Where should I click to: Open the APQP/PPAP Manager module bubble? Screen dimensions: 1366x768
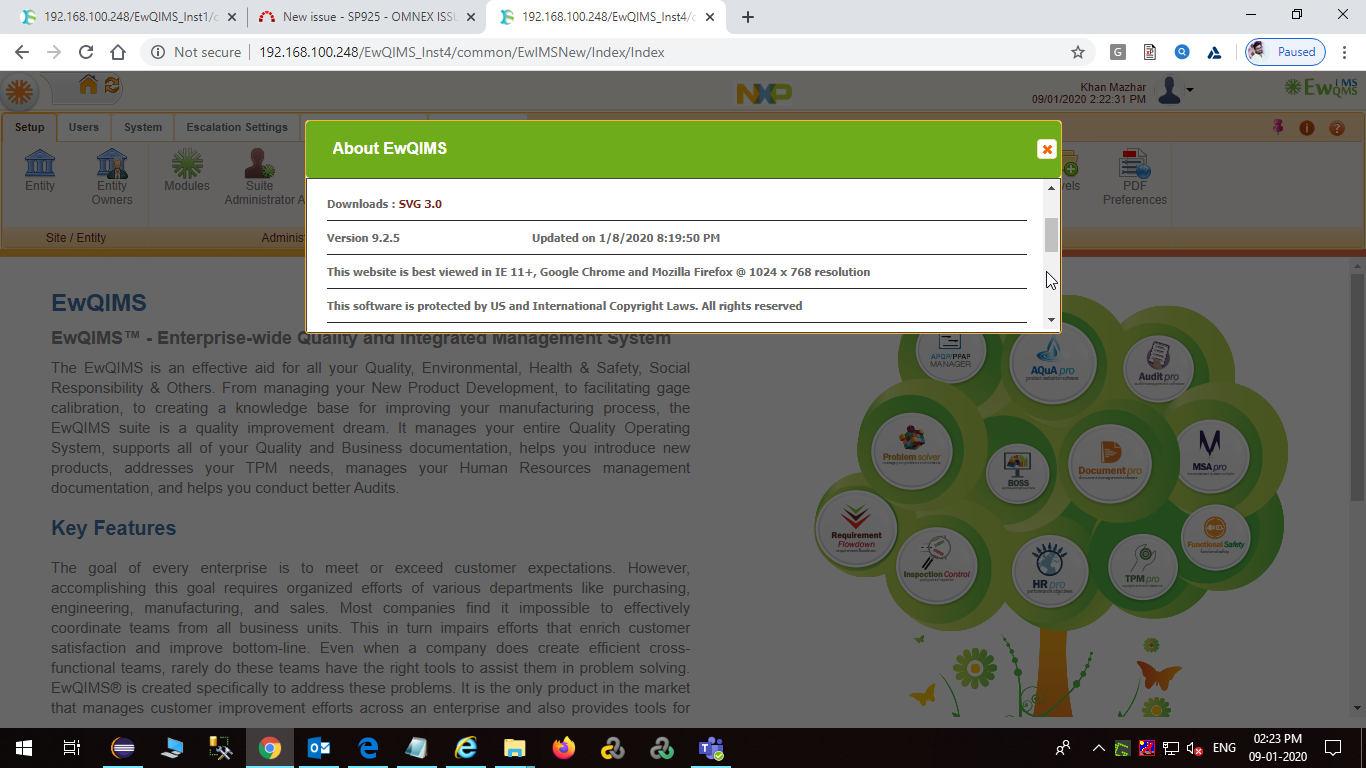point(950,353)
